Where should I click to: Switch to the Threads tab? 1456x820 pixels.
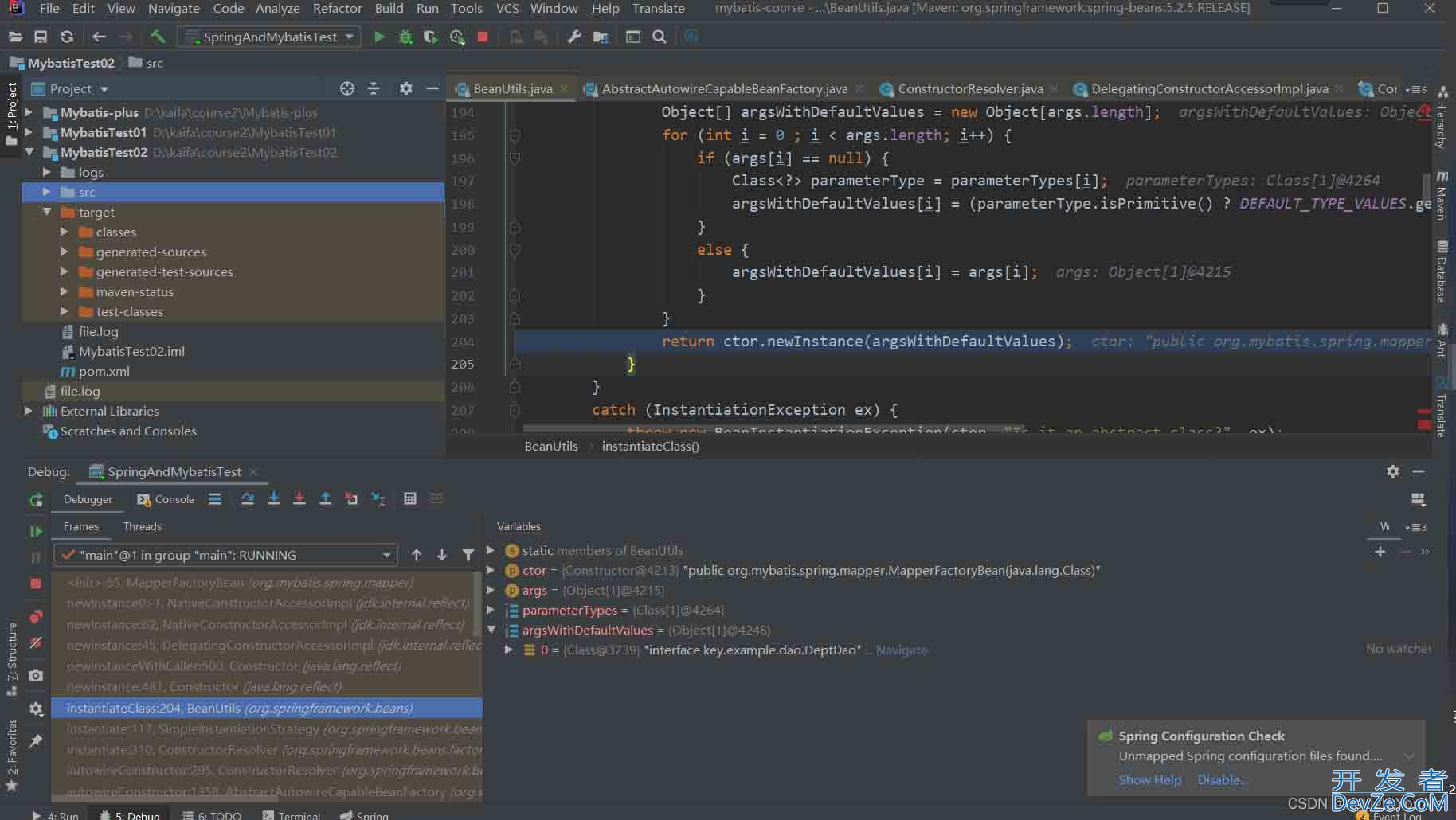(143, 526)
